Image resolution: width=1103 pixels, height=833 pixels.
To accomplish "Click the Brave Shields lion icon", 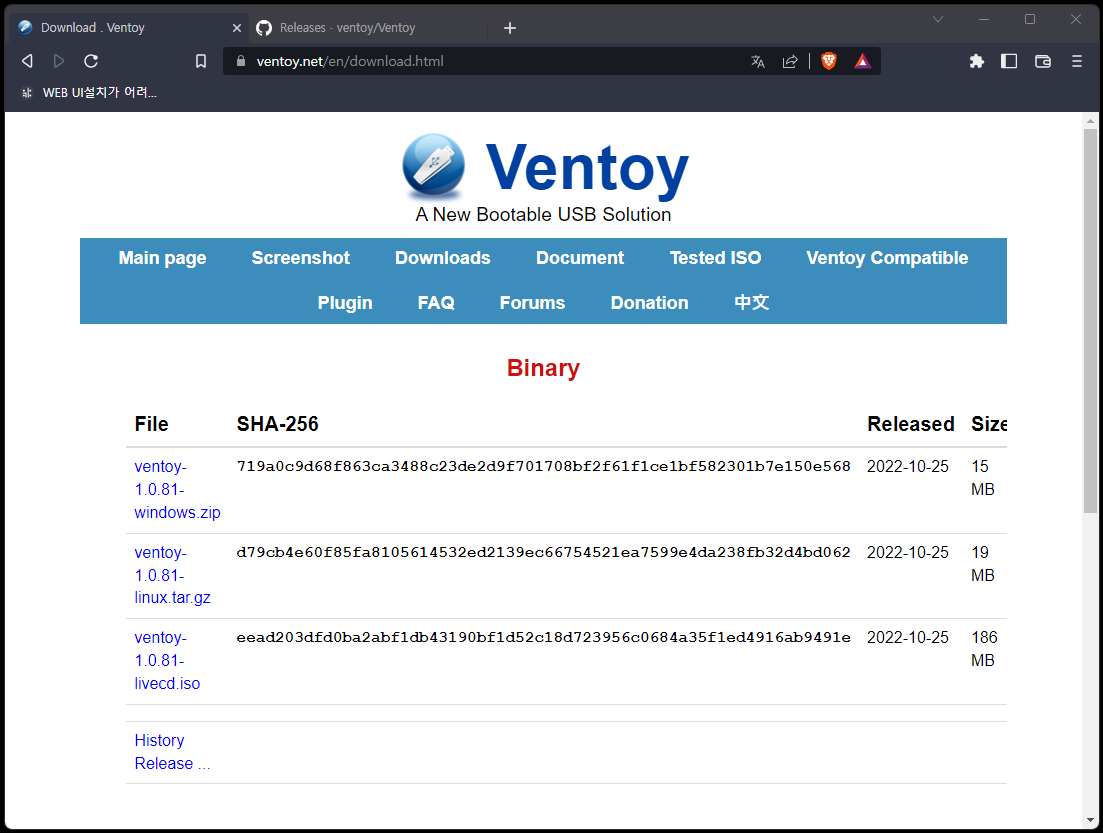I will [829, 61].
